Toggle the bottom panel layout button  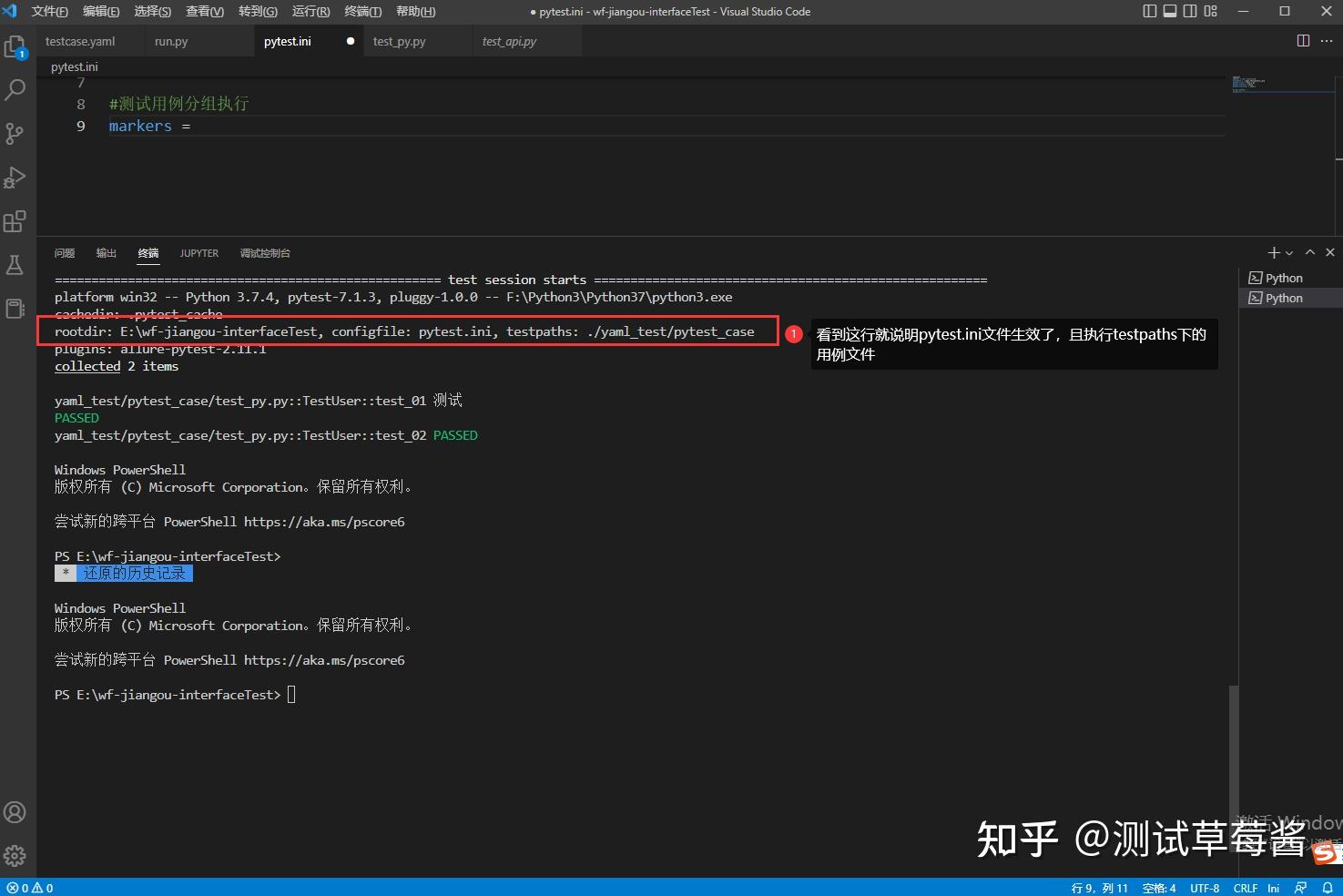[1170, 11]
